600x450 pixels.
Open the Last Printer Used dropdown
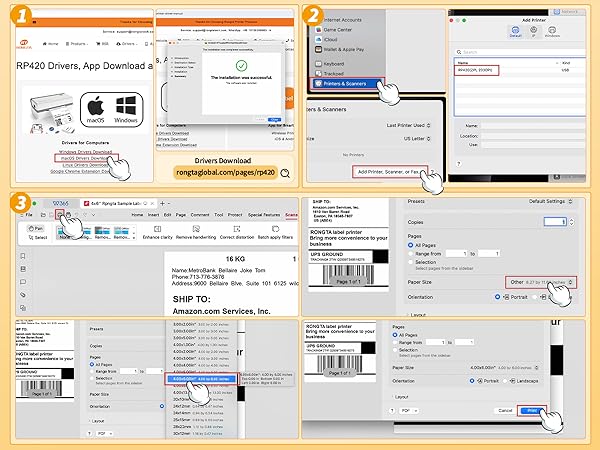(x=408, y=125)
